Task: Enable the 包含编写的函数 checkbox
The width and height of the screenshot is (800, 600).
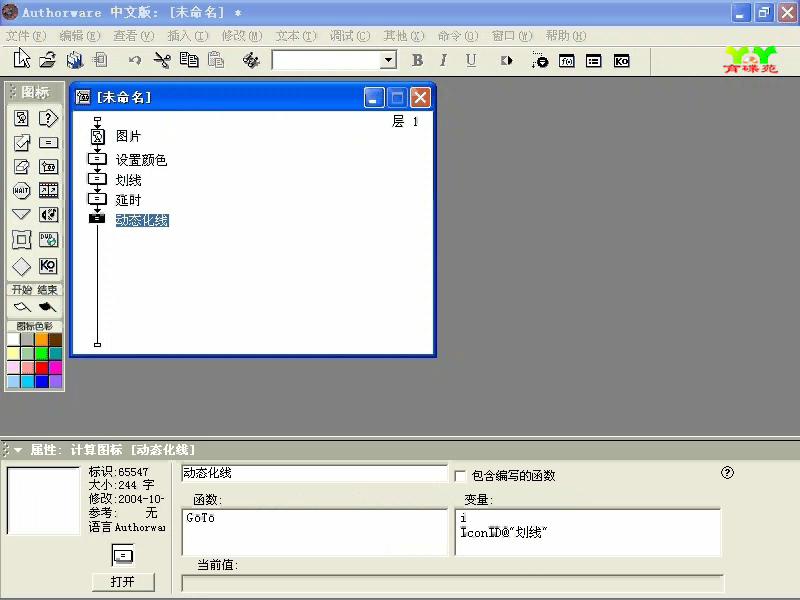Action: coord(460,476)
